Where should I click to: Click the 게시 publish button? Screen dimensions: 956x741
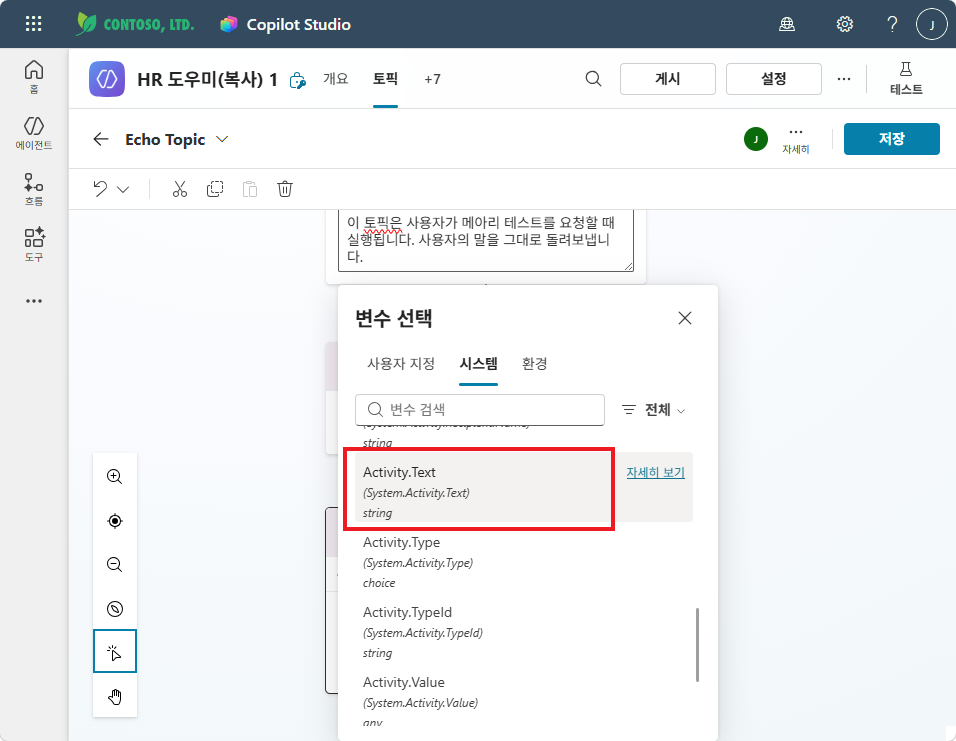(668, 79)
